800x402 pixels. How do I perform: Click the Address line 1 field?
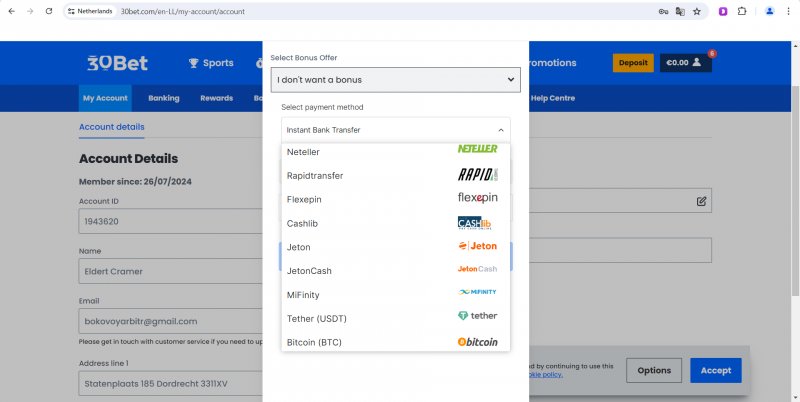tap(171, 383)
